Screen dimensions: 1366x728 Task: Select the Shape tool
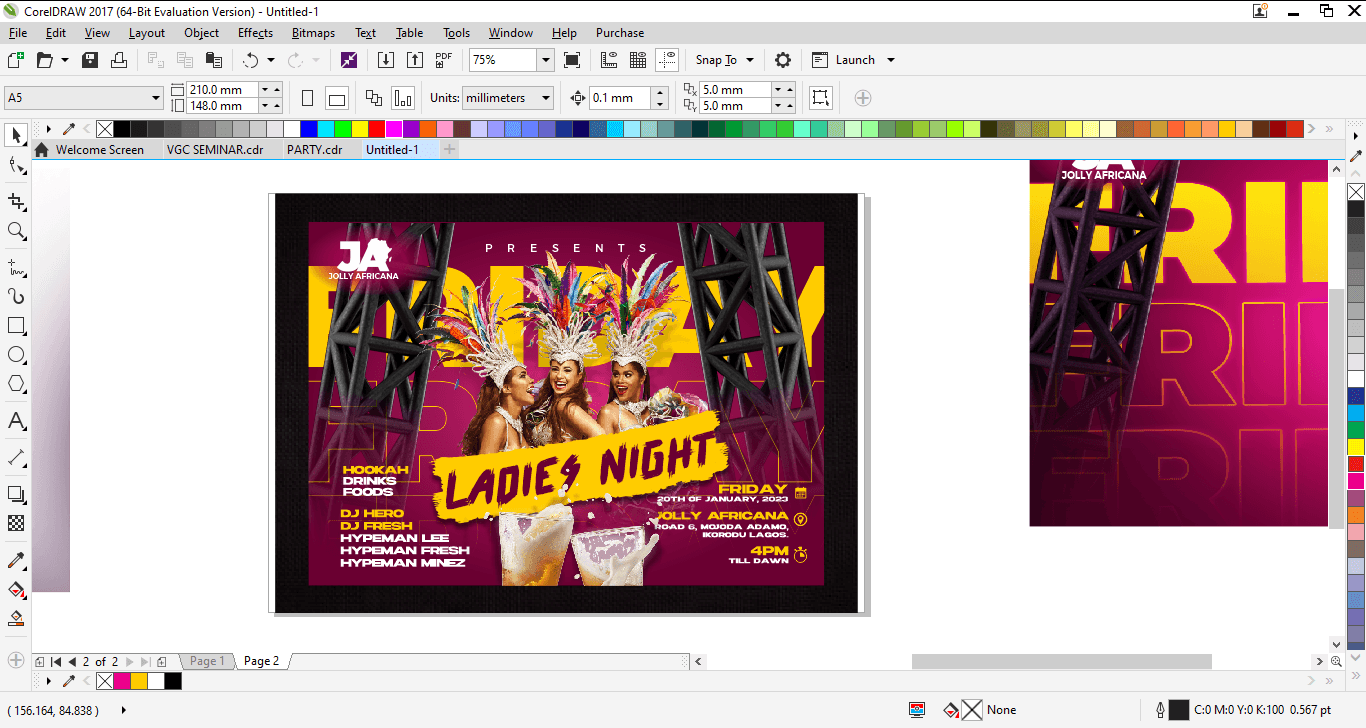click(x=16, y=166)
